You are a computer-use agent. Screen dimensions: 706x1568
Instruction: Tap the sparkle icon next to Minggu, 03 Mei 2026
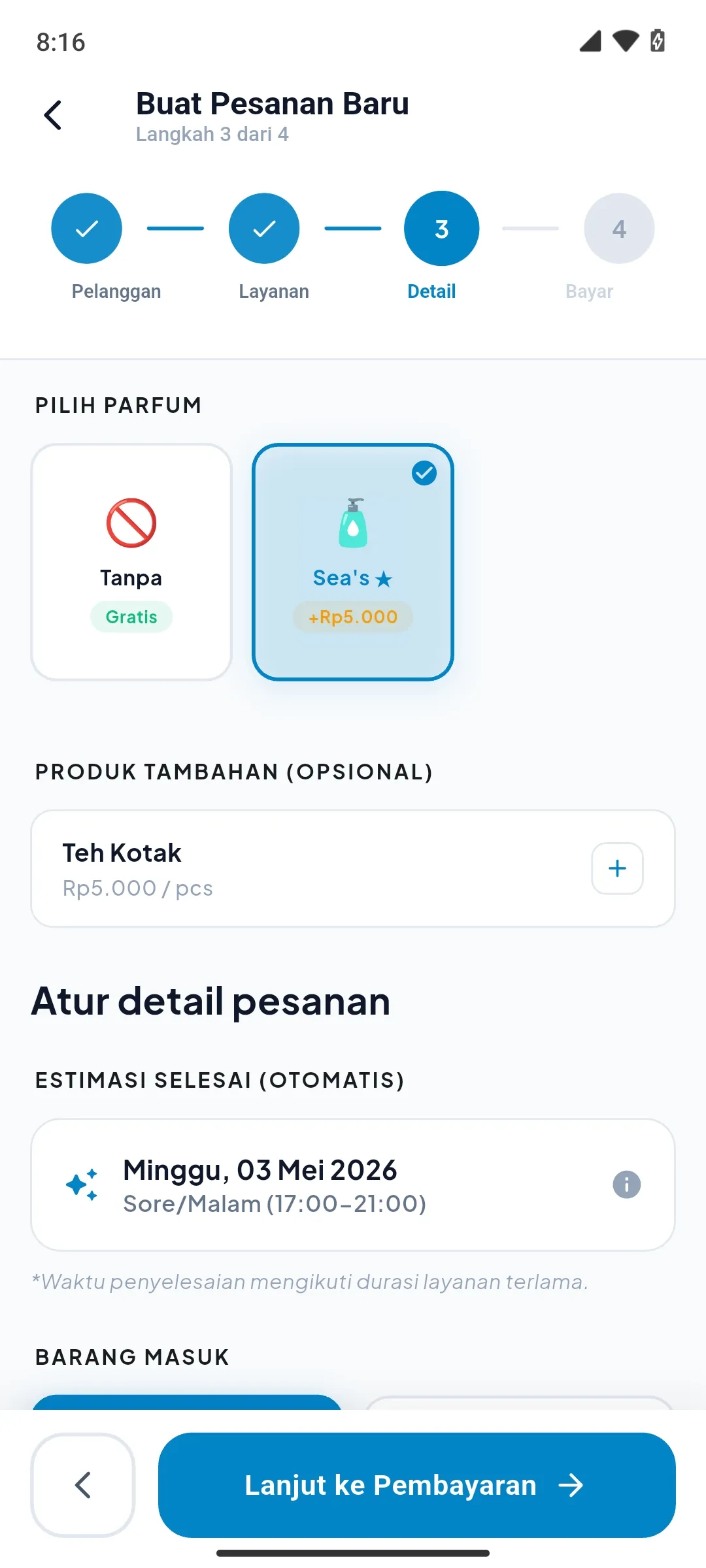pyautogui.click(x=82, y=1184)
